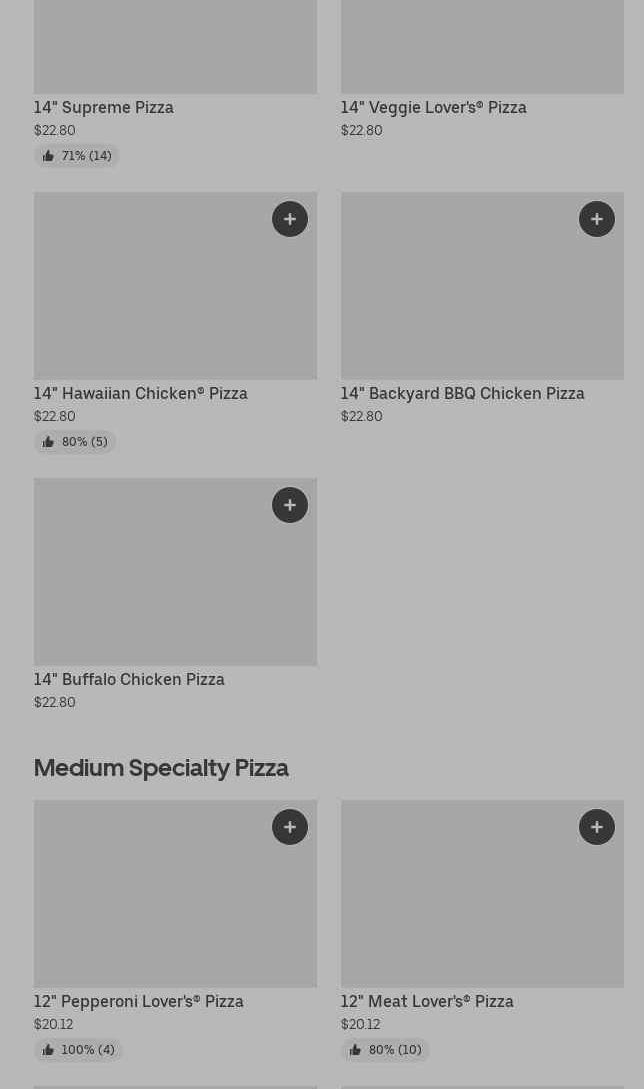Select the 14" Backyard BBQ Chicken Pizza name
The height and width of the screenshot is (1089, 644).
pyautogui.click(x=462, y=393)
